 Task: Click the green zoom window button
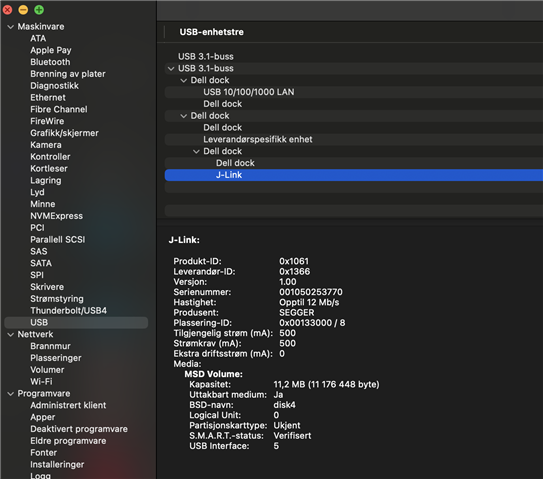click(39, 10)
